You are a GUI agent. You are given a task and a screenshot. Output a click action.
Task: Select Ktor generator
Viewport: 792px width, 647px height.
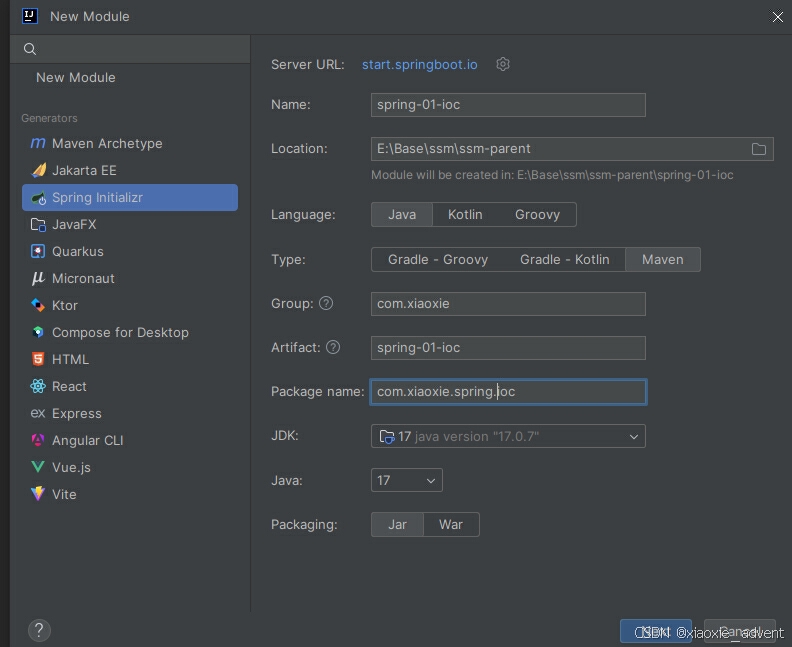click(130, 306)
